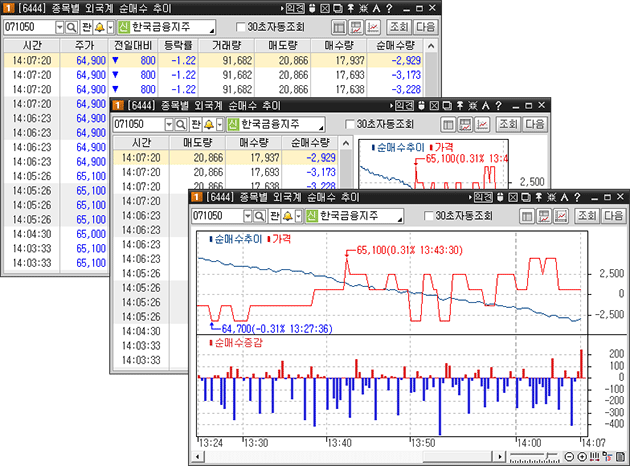Image resolution: width=630 pixels, height=466 pixels.
Task: Click 전일대비 column header in back window
Action: 133,45
